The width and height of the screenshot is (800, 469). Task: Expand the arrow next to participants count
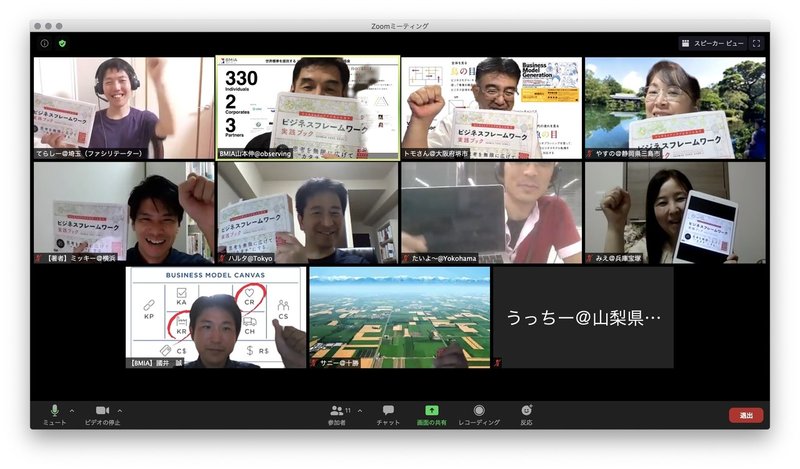pyautogui.click(x=360, y=410)
